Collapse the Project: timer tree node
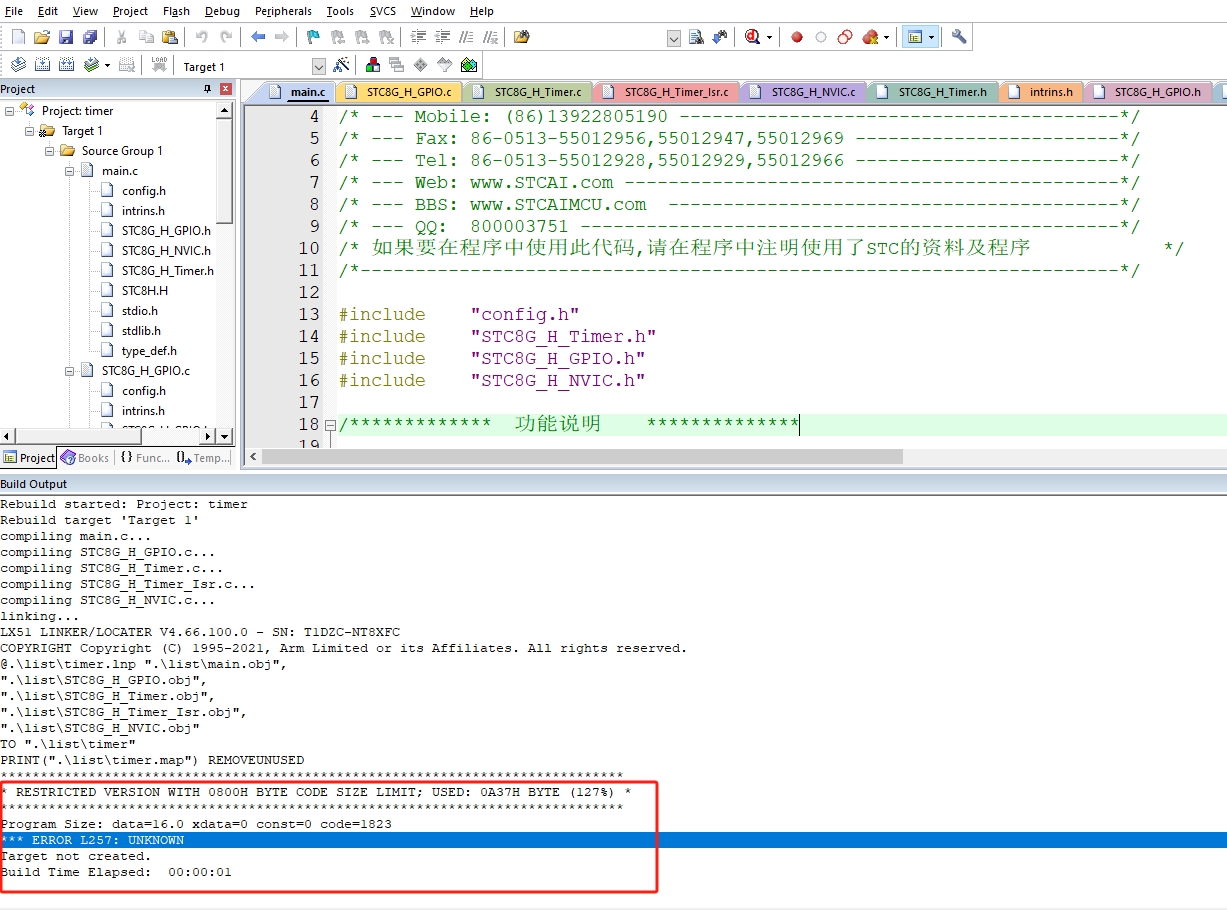 coord(10,111)
